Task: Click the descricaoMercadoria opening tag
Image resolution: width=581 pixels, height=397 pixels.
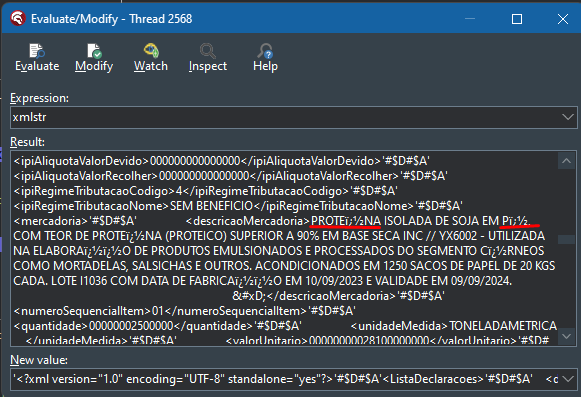Action: 248,221
